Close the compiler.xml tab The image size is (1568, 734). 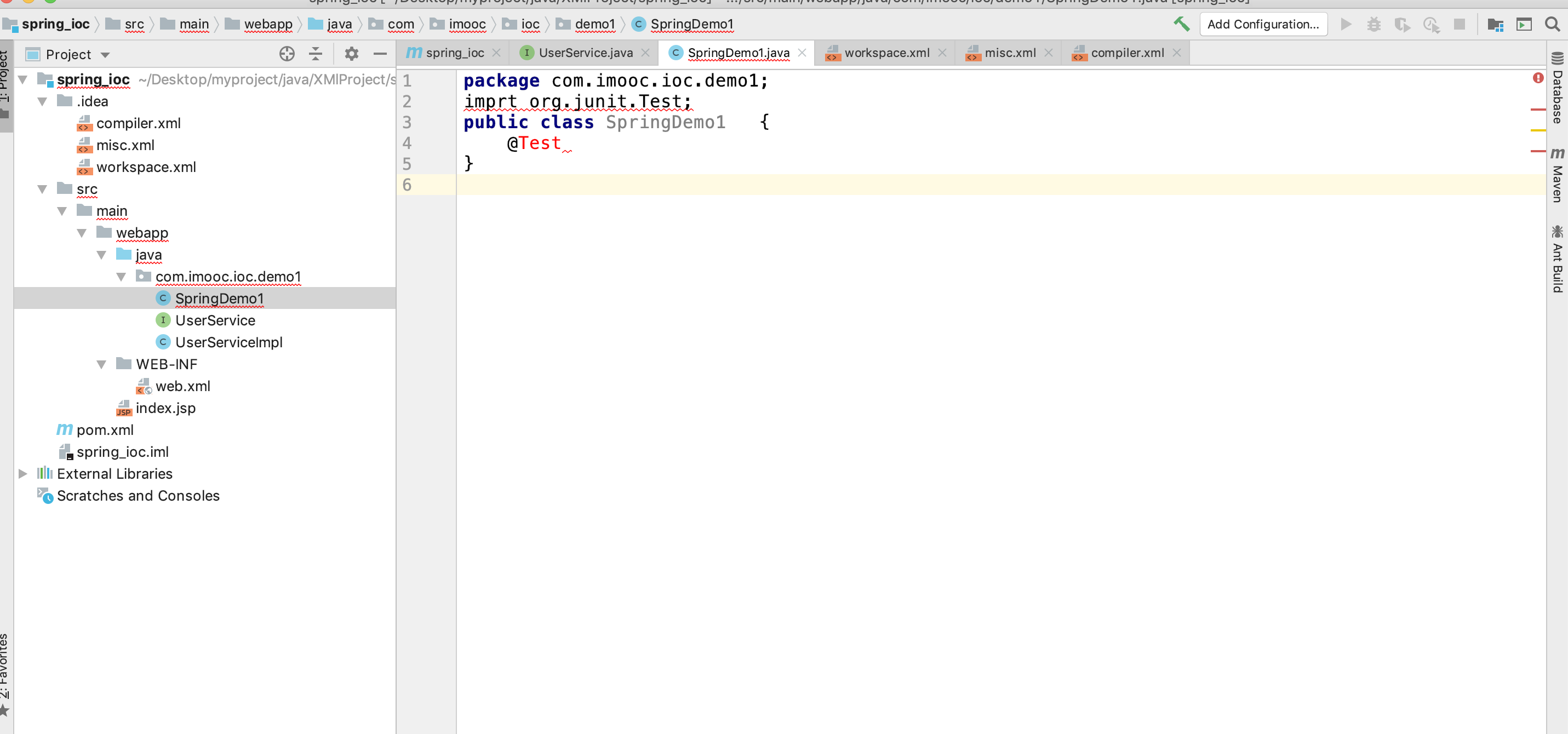pos(1176,53)
